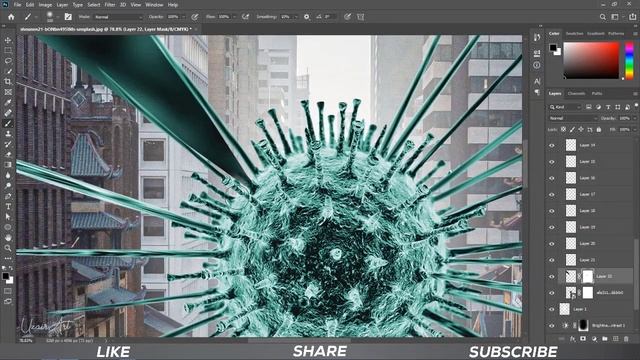Image resolution: width=640 pixels, height=360 pixels.
Task: Click foreground color in left toolbar
Action: click(x=5, y=276)
